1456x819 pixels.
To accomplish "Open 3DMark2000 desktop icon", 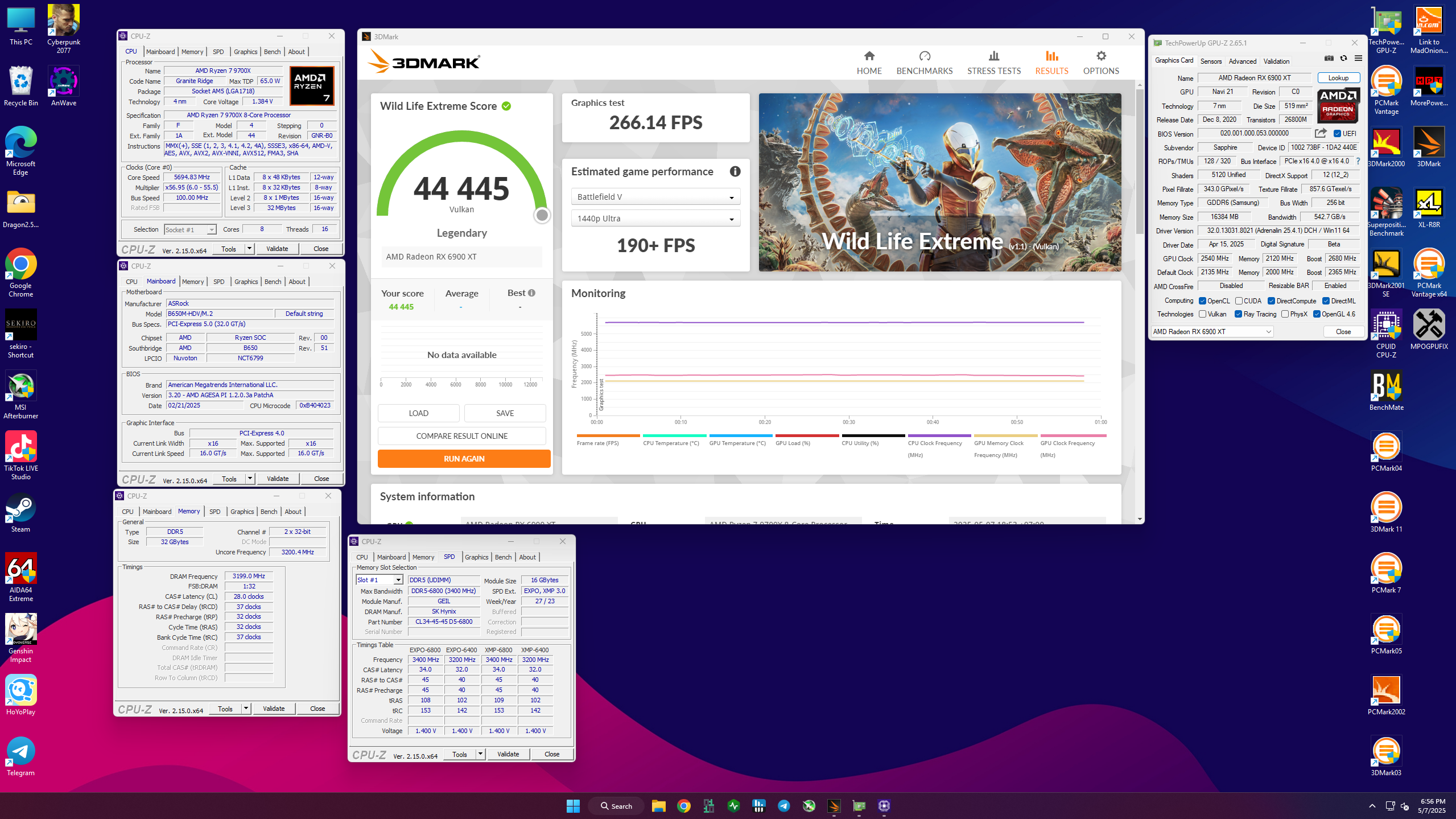I will pos(1386,147).
